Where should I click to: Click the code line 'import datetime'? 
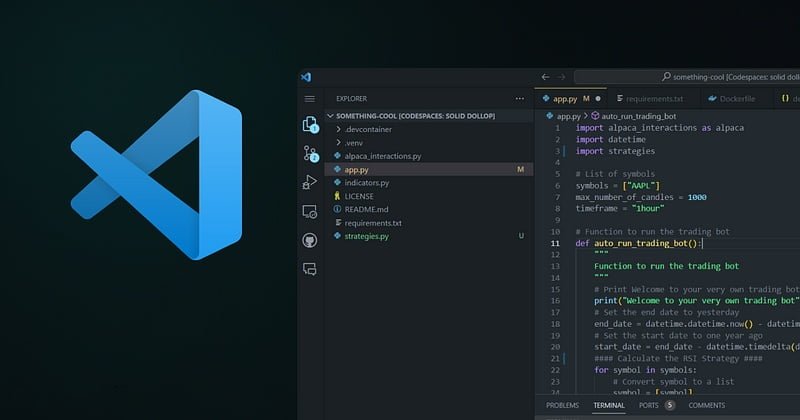611,139
